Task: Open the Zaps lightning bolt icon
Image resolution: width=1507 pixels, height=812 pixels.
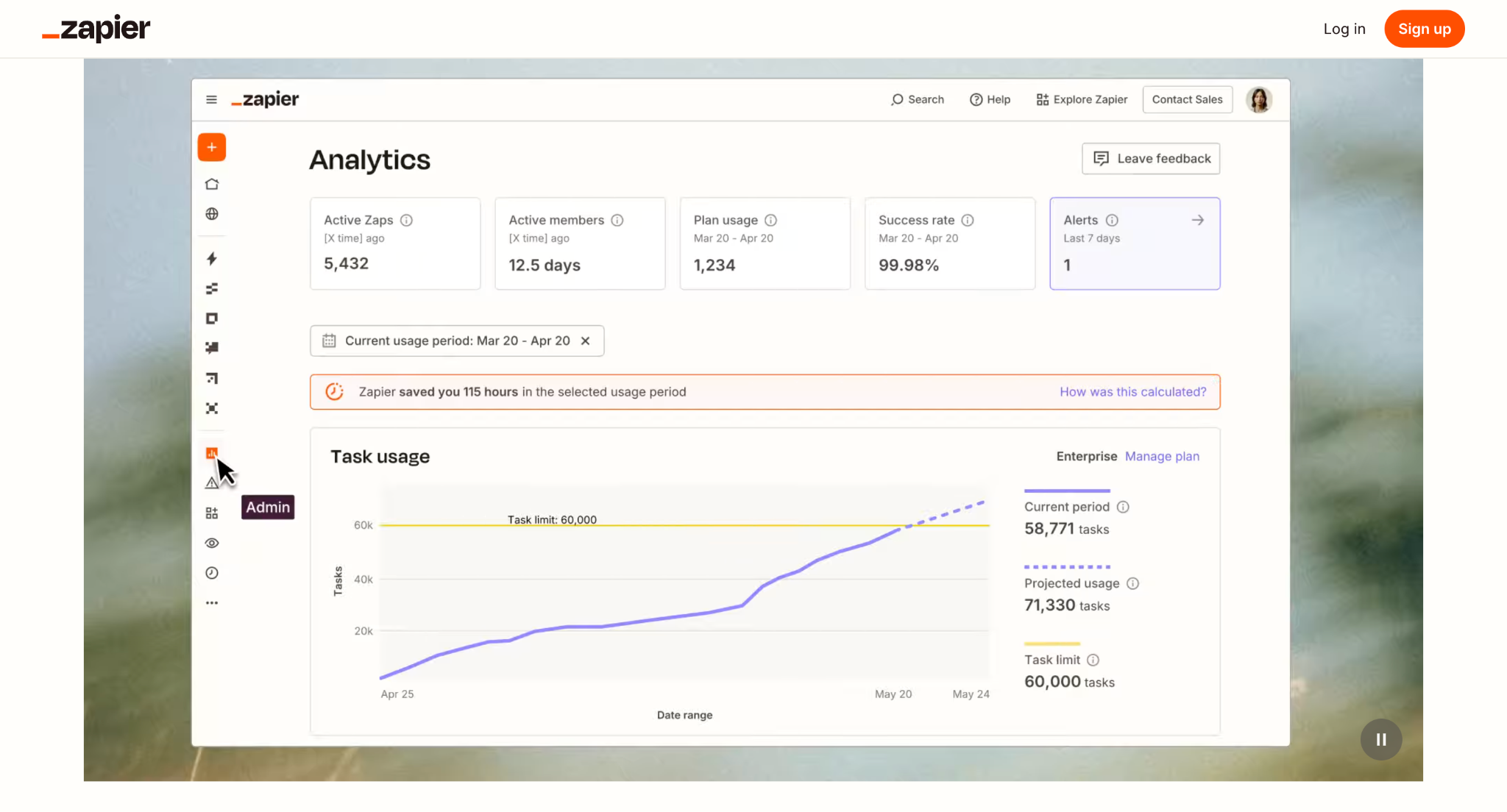Action: tap(212, 259)
